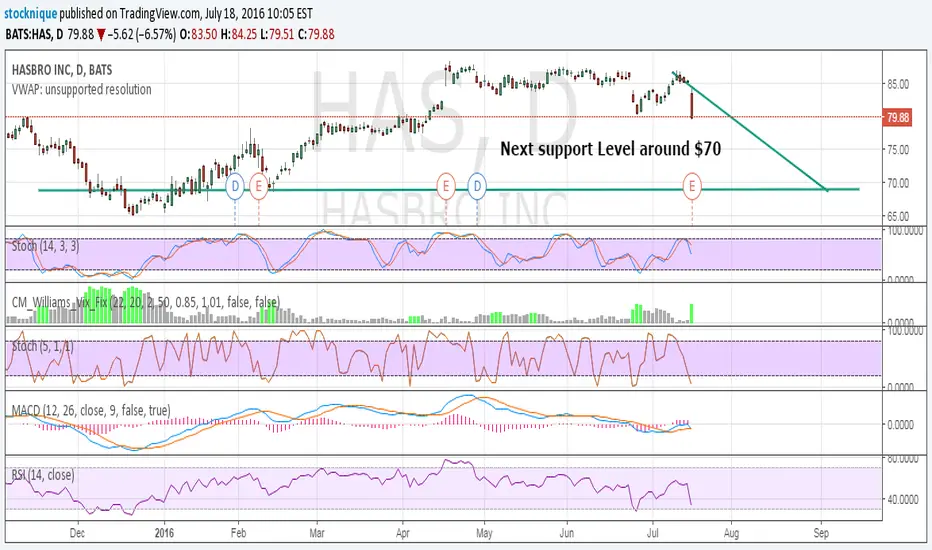Click the L:79.51 low value

278,34
